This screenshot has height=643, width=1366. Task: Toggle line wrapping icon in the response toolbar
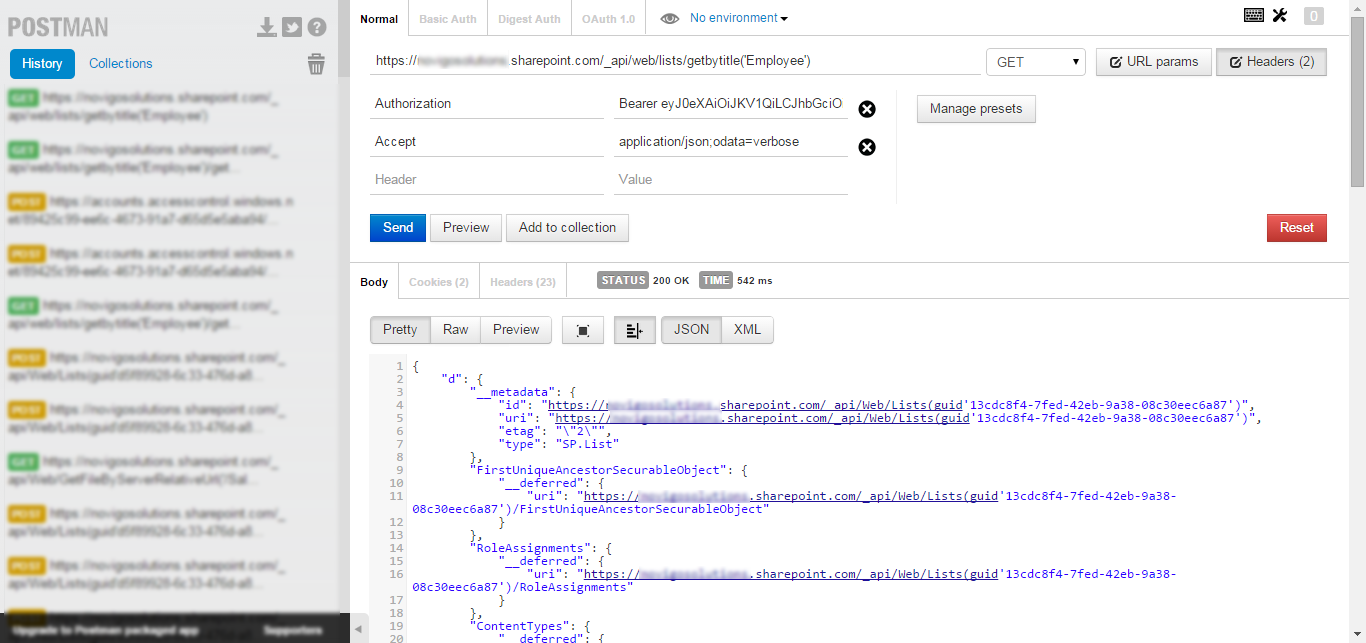[x=634, y=329]
